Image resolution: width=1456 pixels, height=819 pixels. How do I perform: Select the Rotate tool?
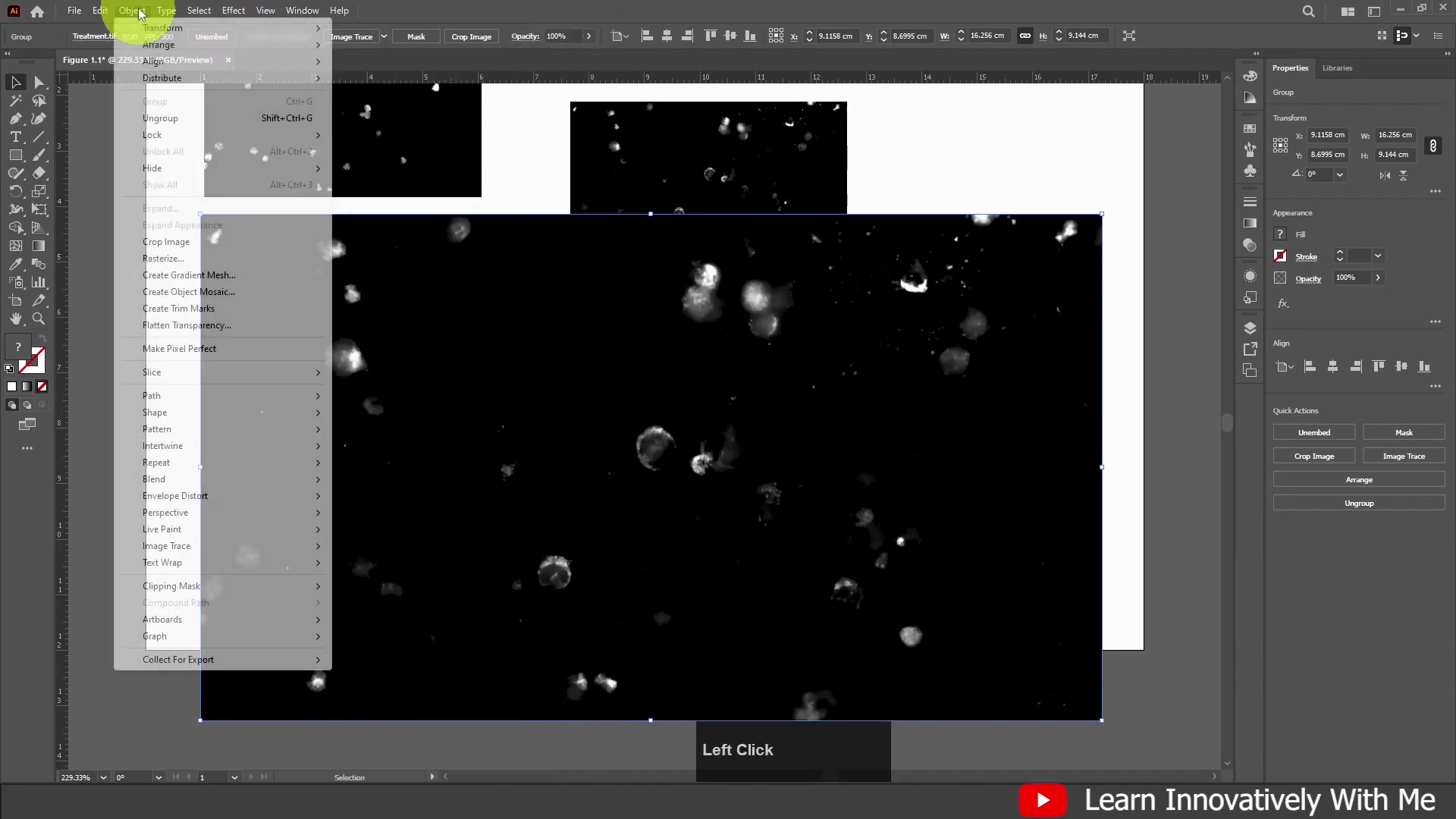coord(16,191)
